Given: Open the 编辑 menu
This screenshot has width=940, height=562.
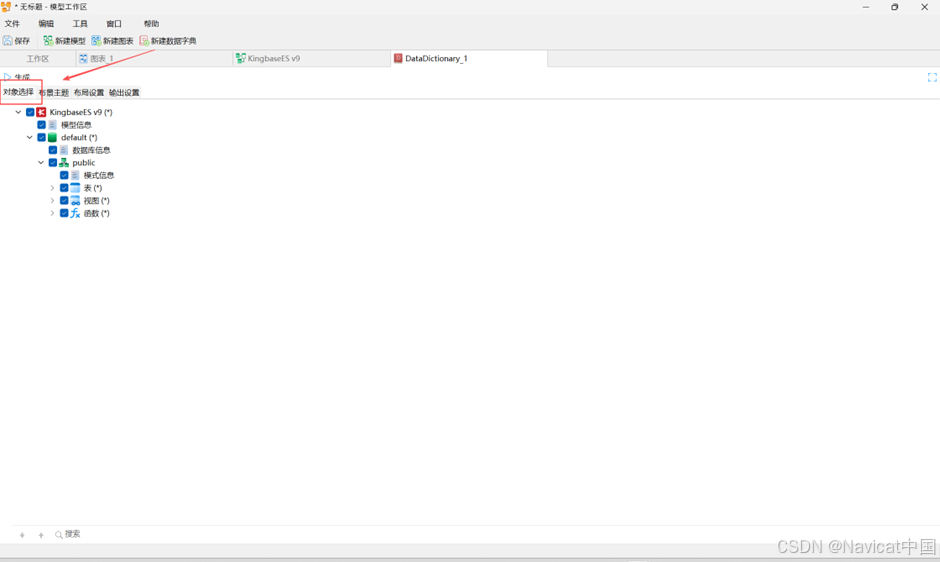Looking at the screenshot, I should (x=46, y=24).
